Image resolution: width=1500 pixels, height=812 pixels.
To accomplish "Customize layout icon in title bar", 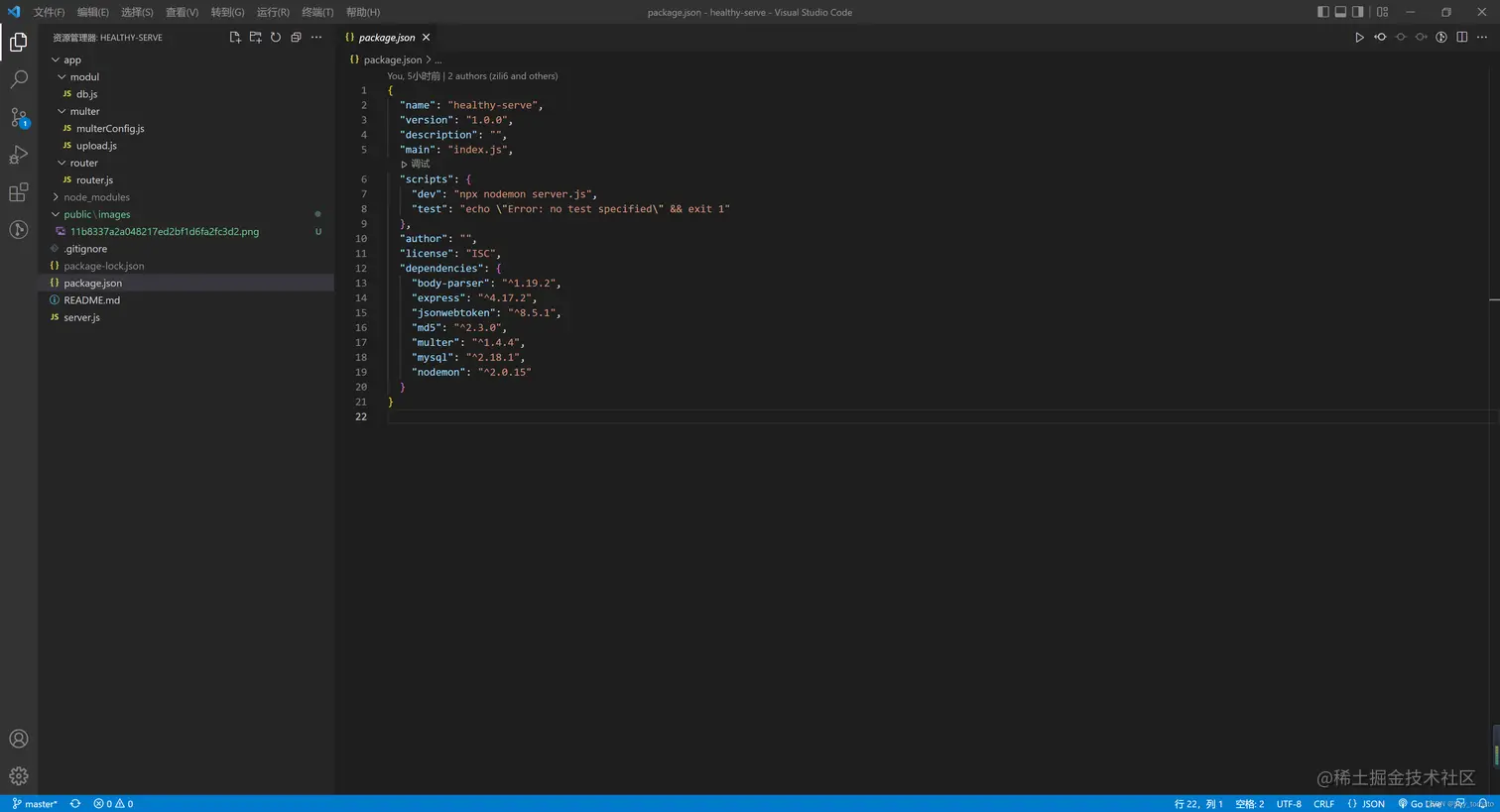I will (1382, 12).
